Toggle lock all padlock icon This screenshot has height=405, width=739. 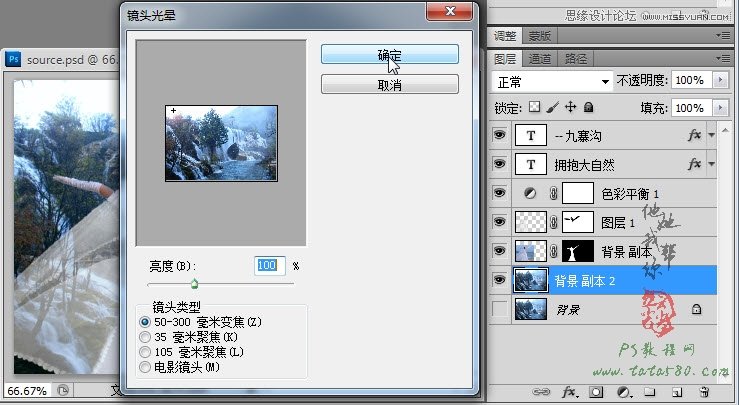click(x=588, y=107)
